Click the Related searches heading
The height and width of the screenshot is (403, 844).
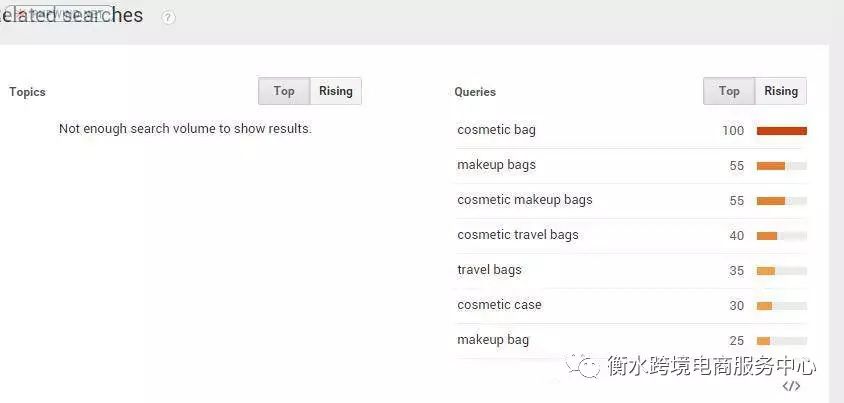coord(72,15)
